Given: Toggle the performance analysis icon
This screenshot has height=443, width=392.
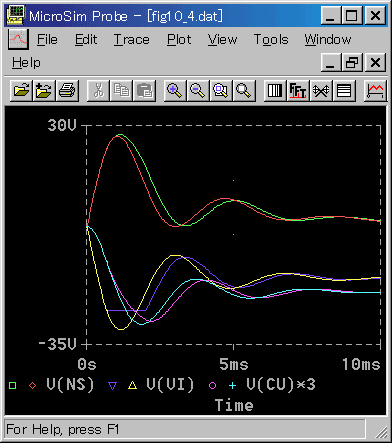Looking at the screenshot, I should pos(321,90).
